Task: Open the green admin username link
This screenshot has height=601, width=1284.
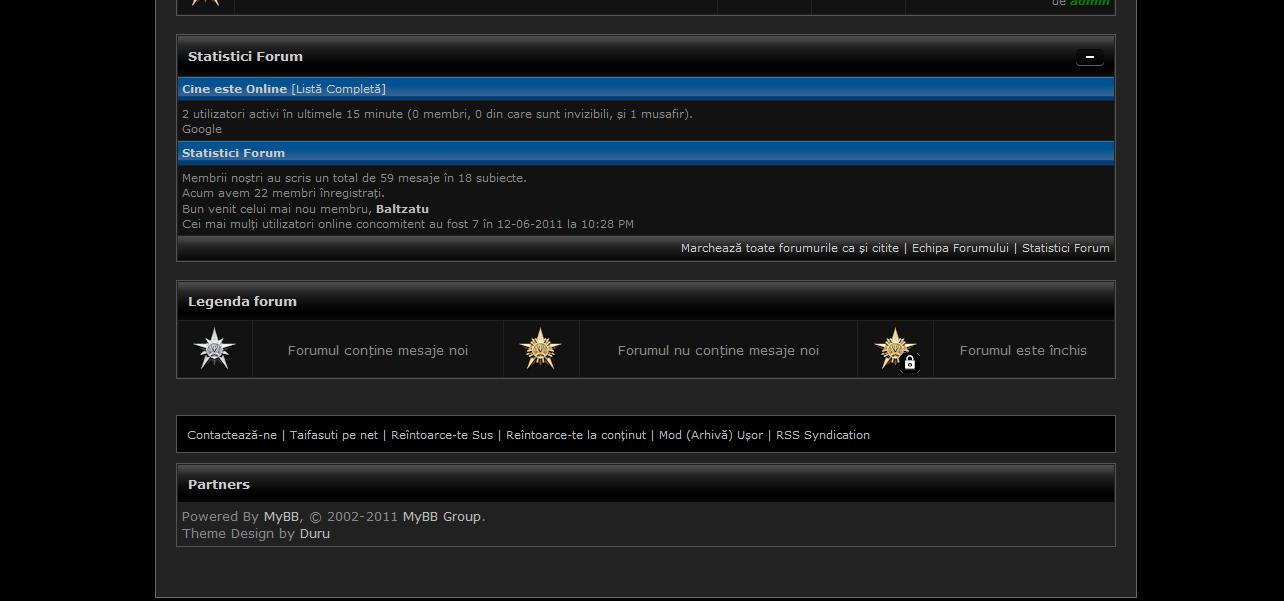Action: (1089, 3)
